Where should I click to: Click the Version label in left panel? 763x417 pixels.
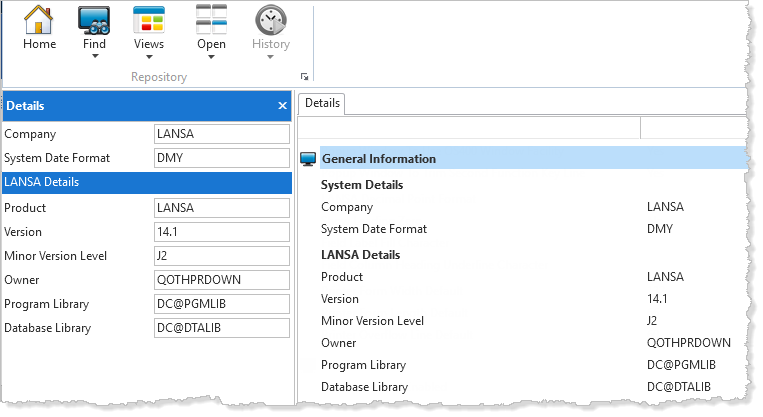pyautogui.click(x=23, y=232)
